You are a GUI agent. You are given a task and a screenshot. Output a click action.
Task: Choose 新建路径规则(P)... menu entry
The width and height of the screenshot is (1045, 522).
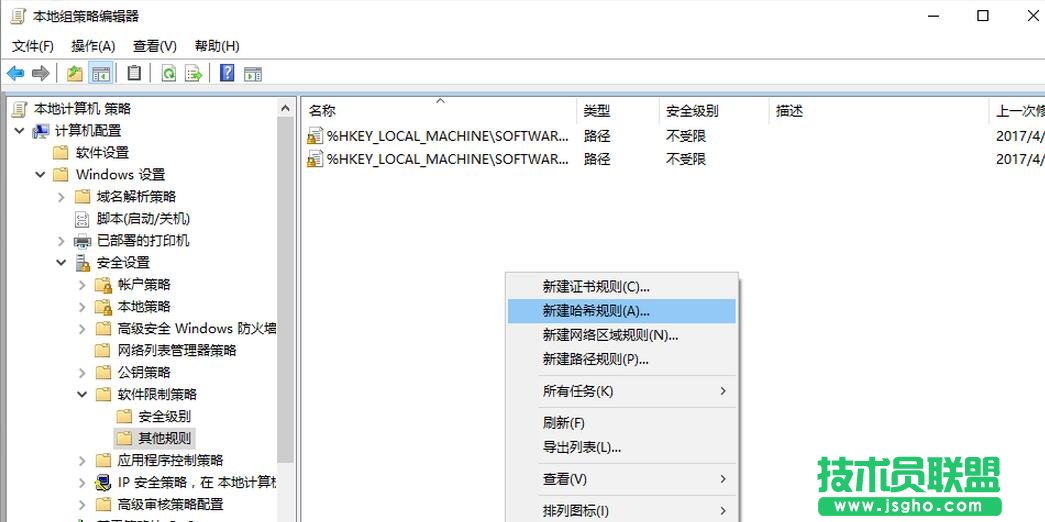pyautogui.click(x=622, y=359)
